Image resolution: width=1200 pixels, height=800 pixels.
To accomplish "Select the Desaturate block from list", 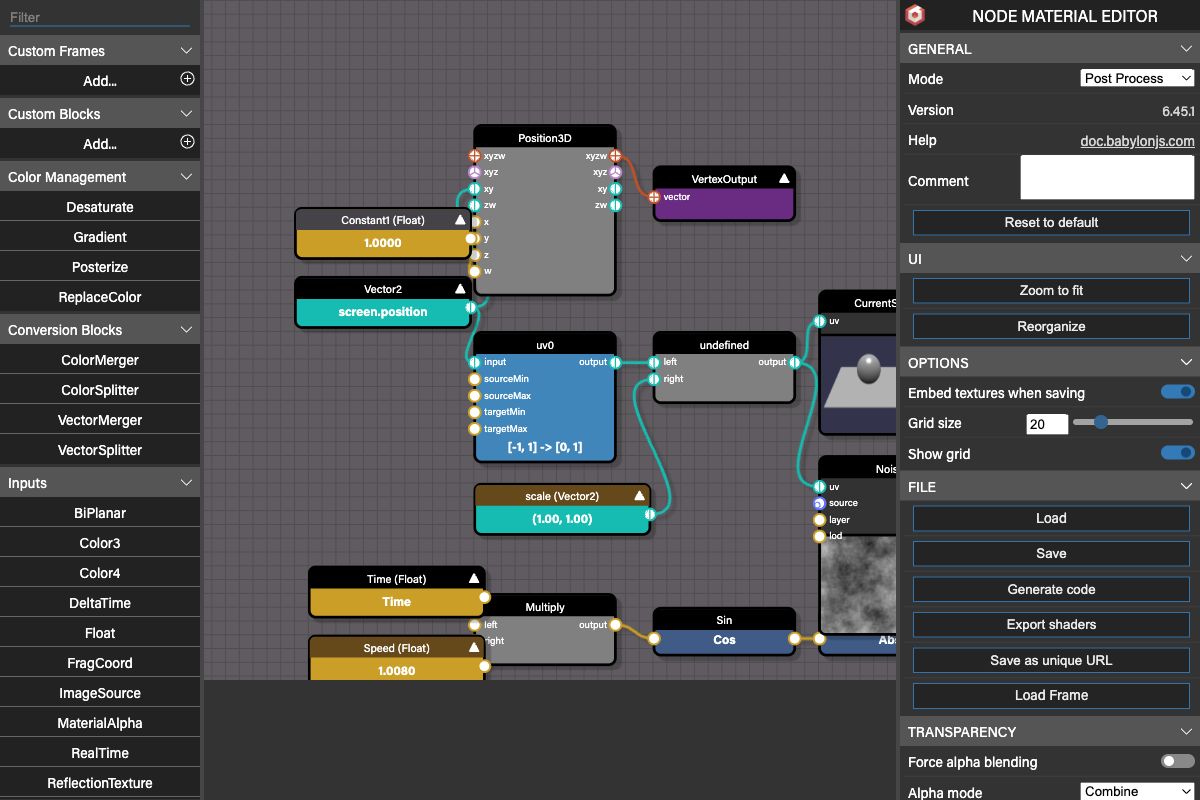I will pos(100,207).
